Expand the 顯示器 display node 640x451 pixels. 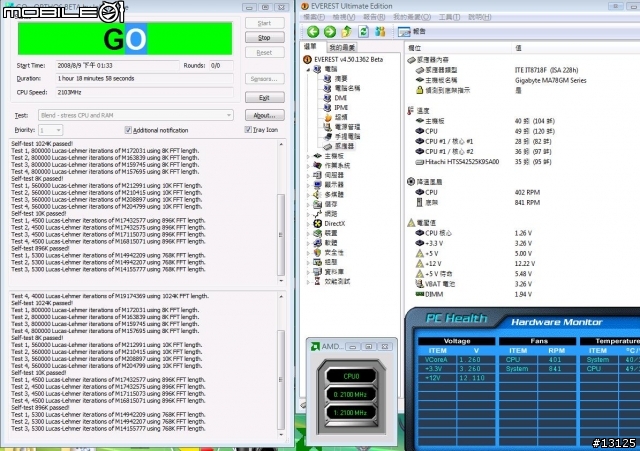(x=309, y=185)
